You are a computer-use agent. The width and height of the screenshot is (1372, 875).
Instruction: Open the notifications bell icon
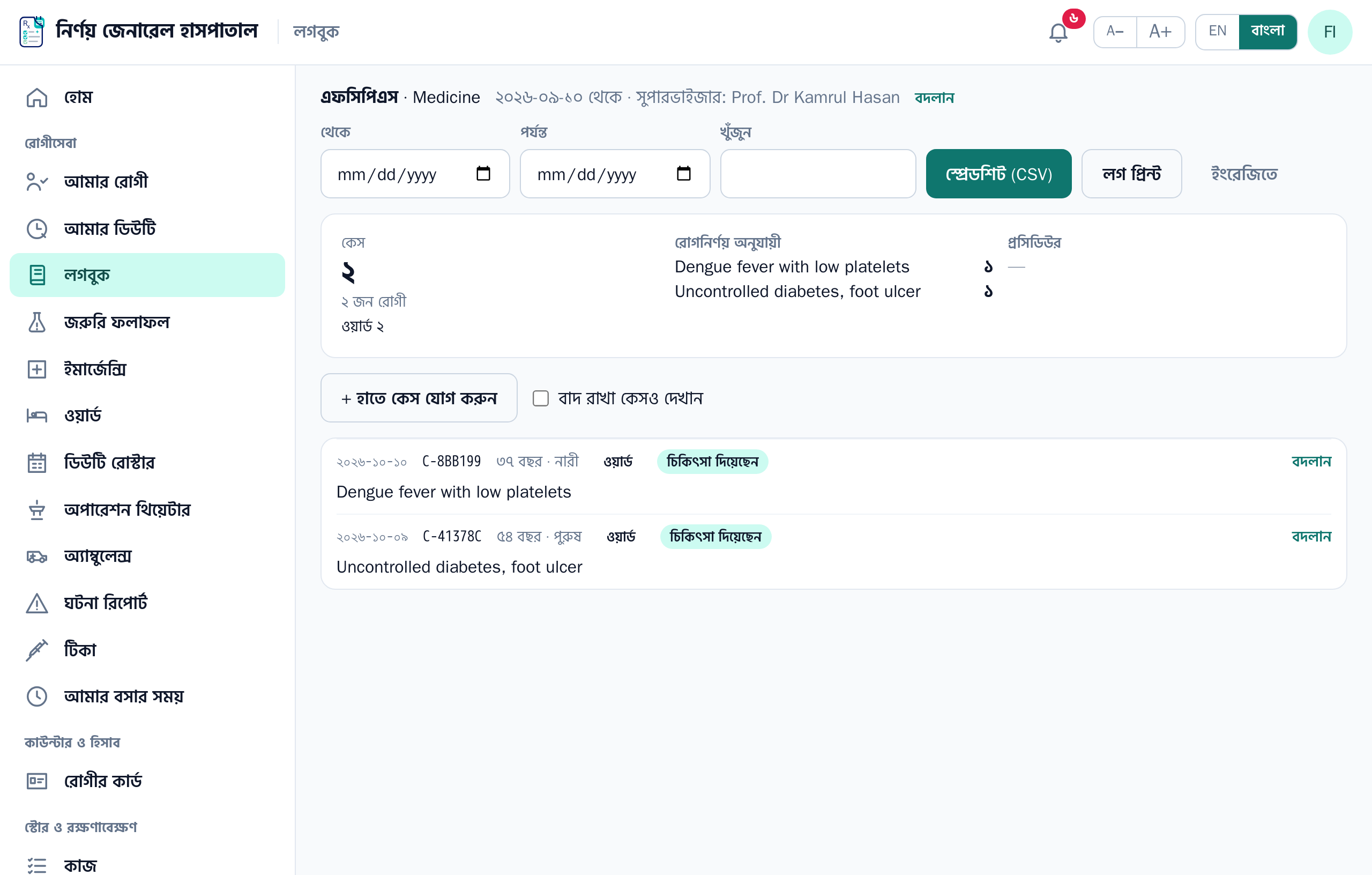coord(1058,32)
